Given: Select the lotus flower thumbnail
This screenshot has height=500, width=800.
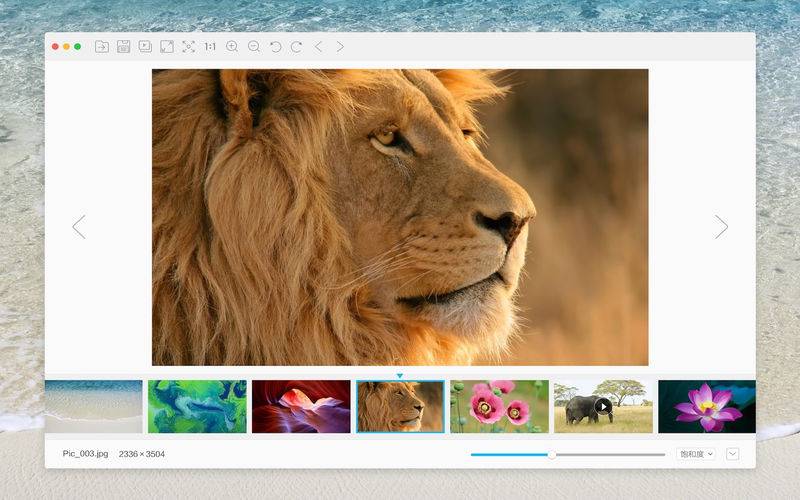Looking at the screenshot, I should click(707, 407).
